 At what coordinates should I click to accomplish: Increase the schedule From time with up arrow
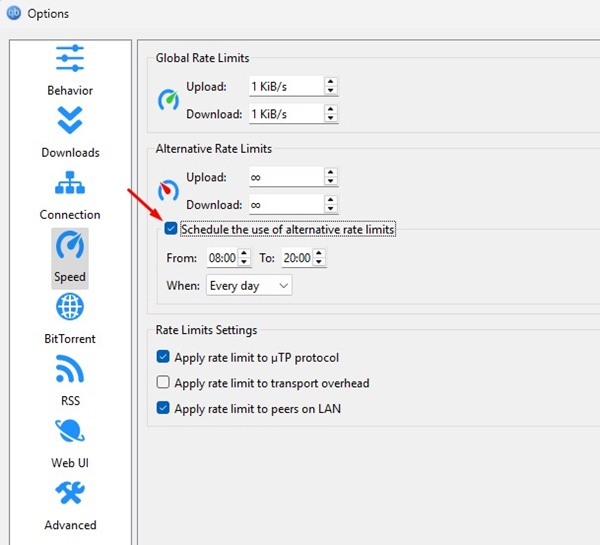pyautogui.click(x=243, y=254)
